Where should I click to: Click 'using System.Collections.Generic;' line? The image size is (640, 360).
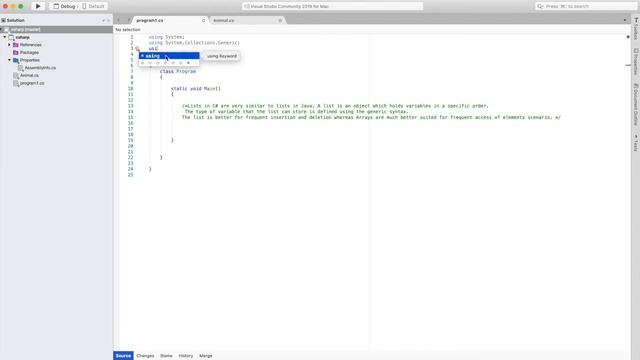pos(194,43)
